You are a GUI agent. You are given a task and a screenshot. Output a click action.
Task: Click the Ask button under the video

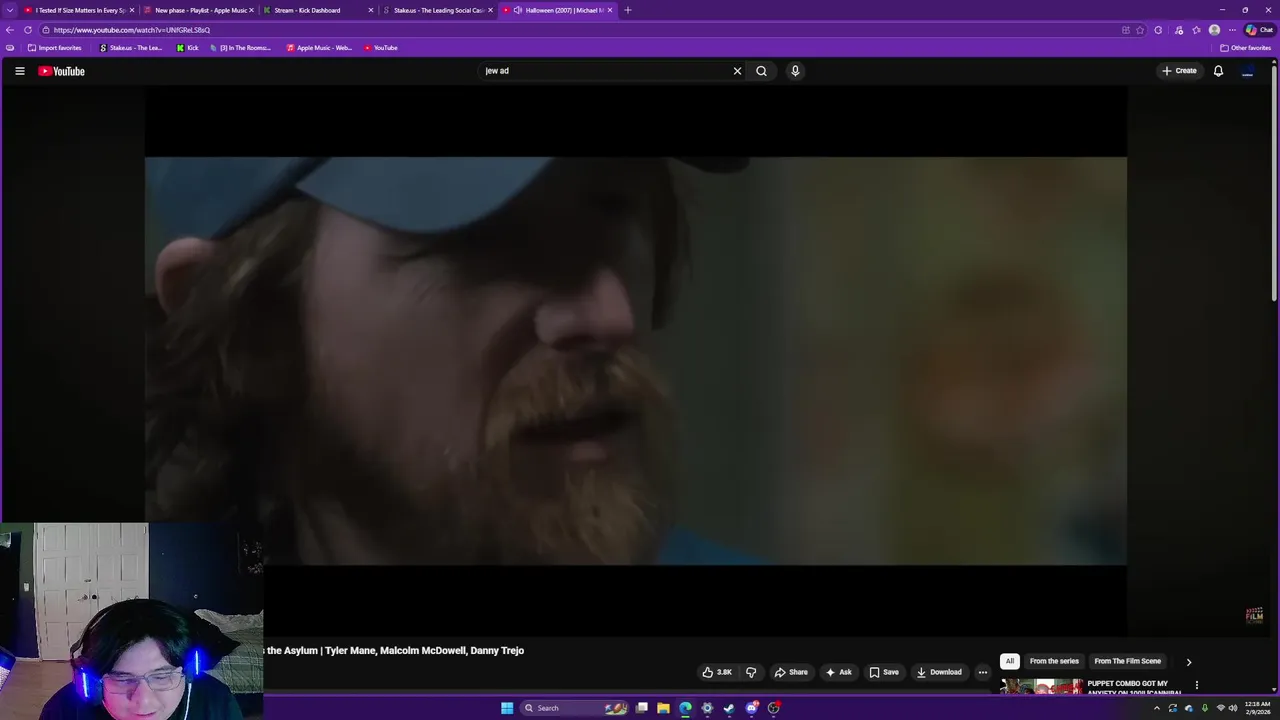pos(839,672)
